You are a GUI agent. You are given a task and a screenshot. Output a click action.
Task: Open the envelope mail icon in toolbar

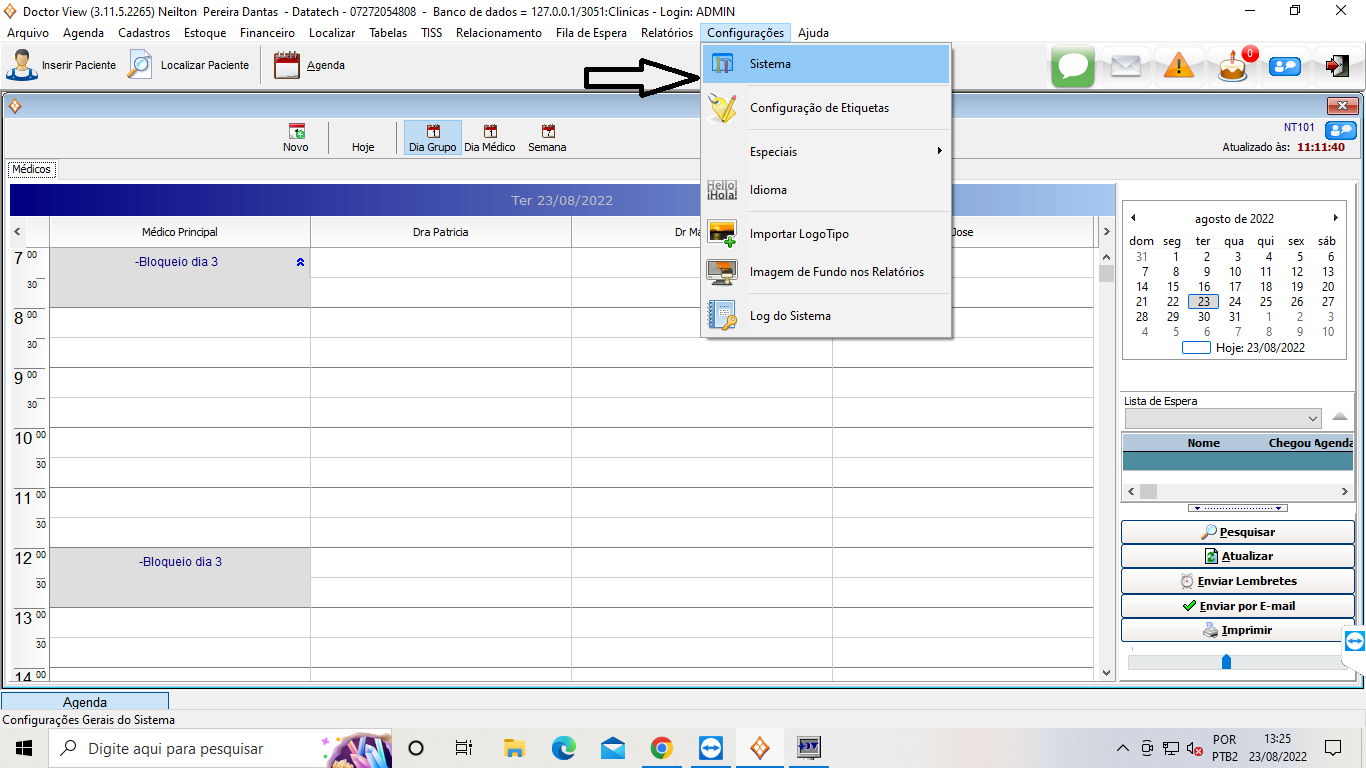[1125, 66]
